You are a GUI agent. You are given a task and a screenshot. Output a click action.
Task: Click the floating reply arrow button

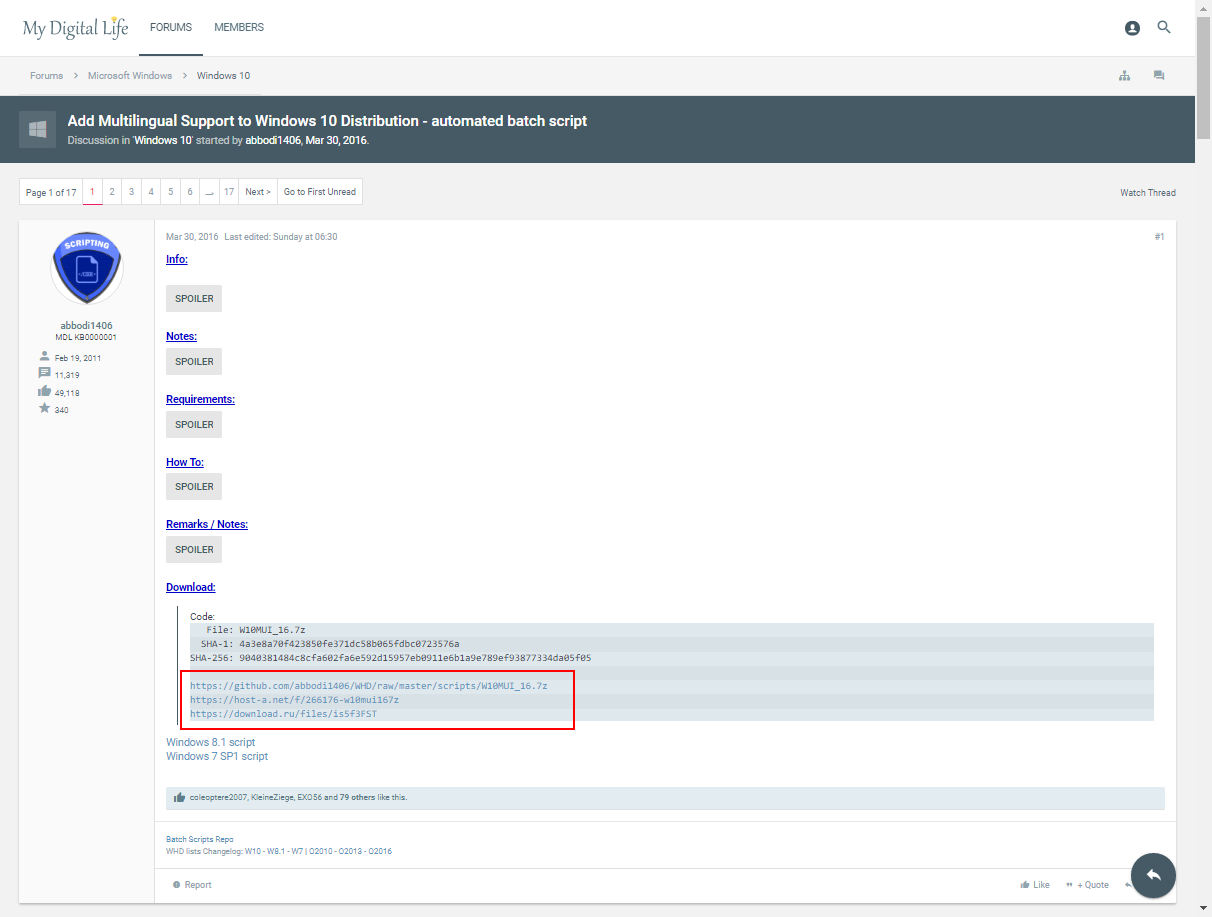[1153, 875]
